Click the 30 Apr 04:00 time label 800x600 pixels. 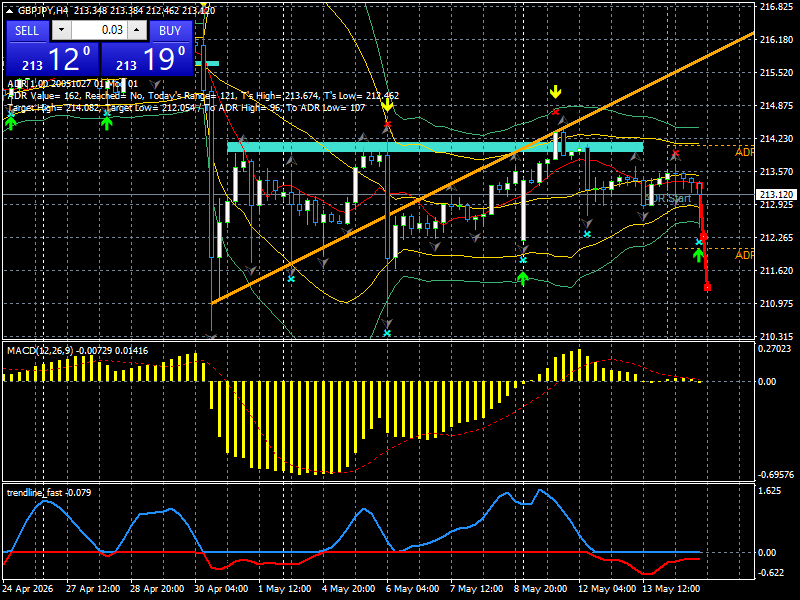(221, 588)
